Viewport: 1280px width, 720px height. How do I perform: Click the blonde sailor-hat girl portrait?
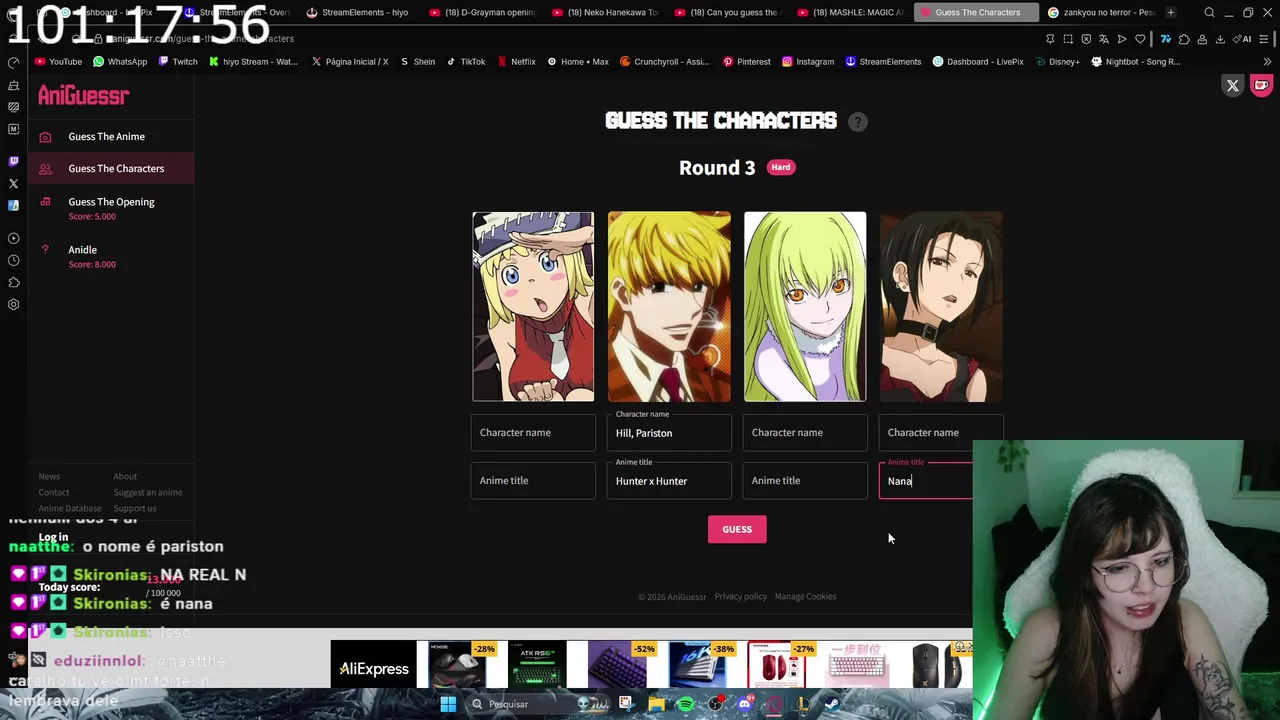[533, 306]
